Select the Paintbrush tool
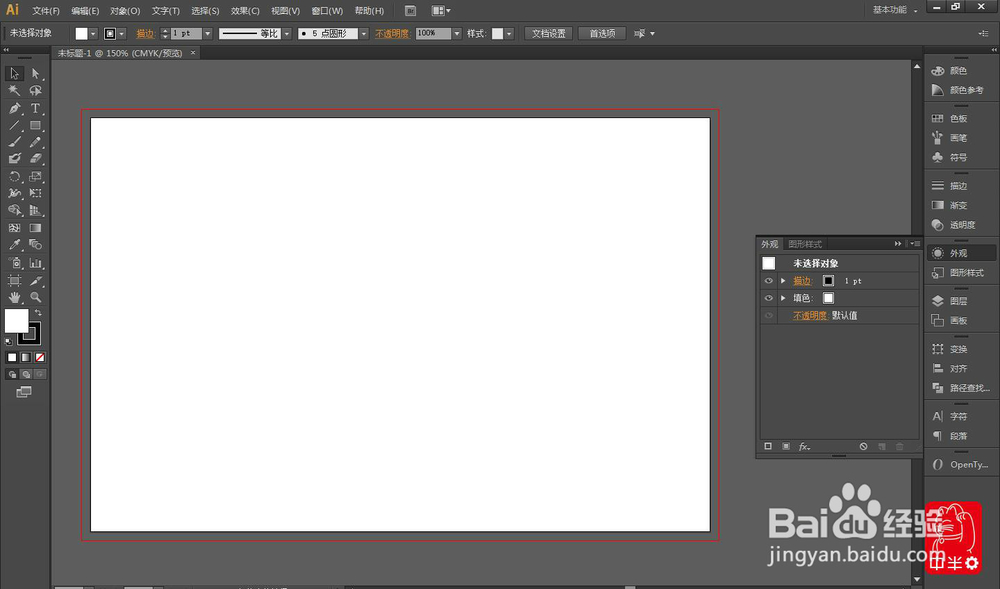The height and width of the screenshot is (589, 1000). pos(14,142)
